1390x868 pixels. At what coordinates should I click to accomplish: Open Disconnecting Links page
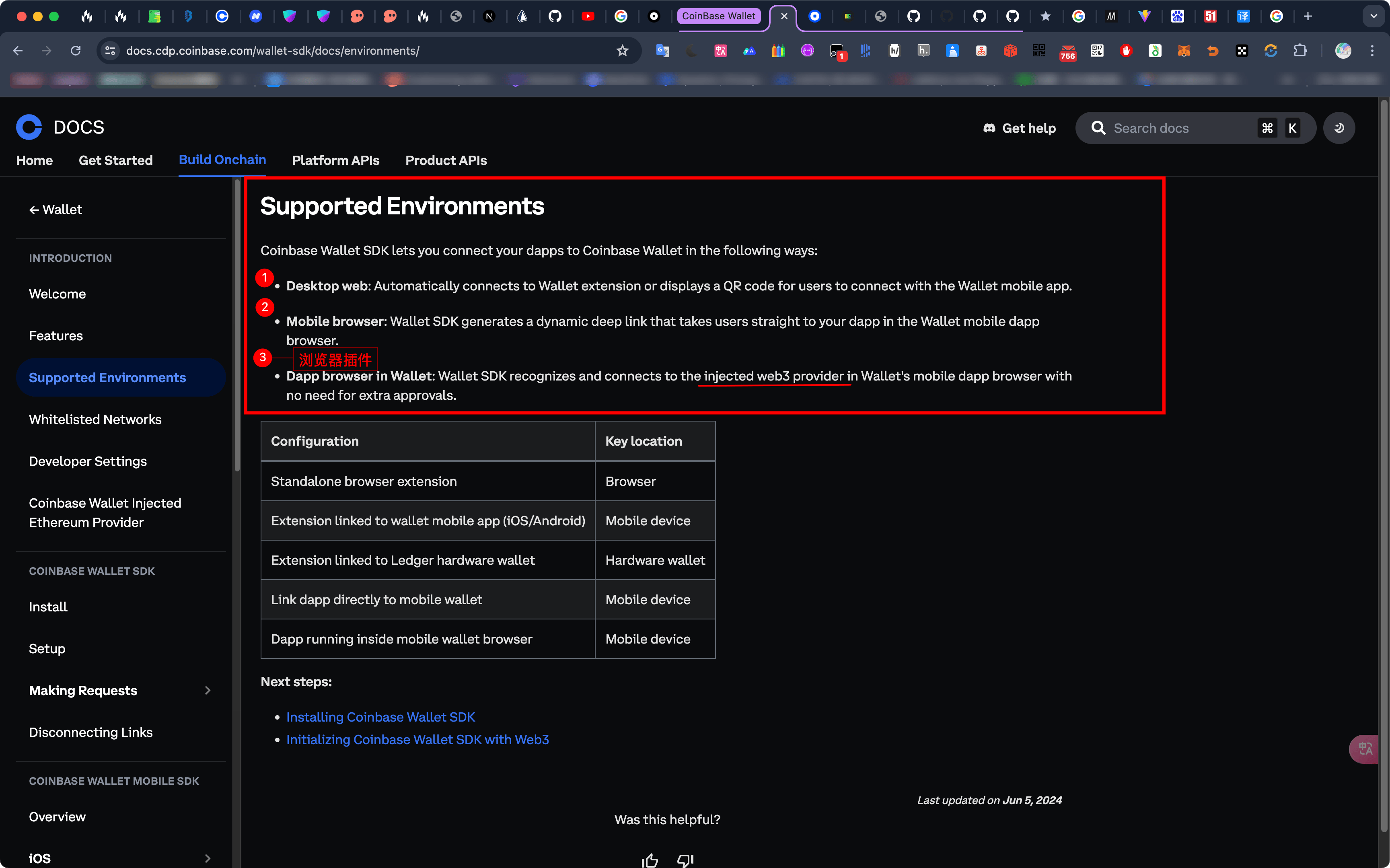click(90, 732)
